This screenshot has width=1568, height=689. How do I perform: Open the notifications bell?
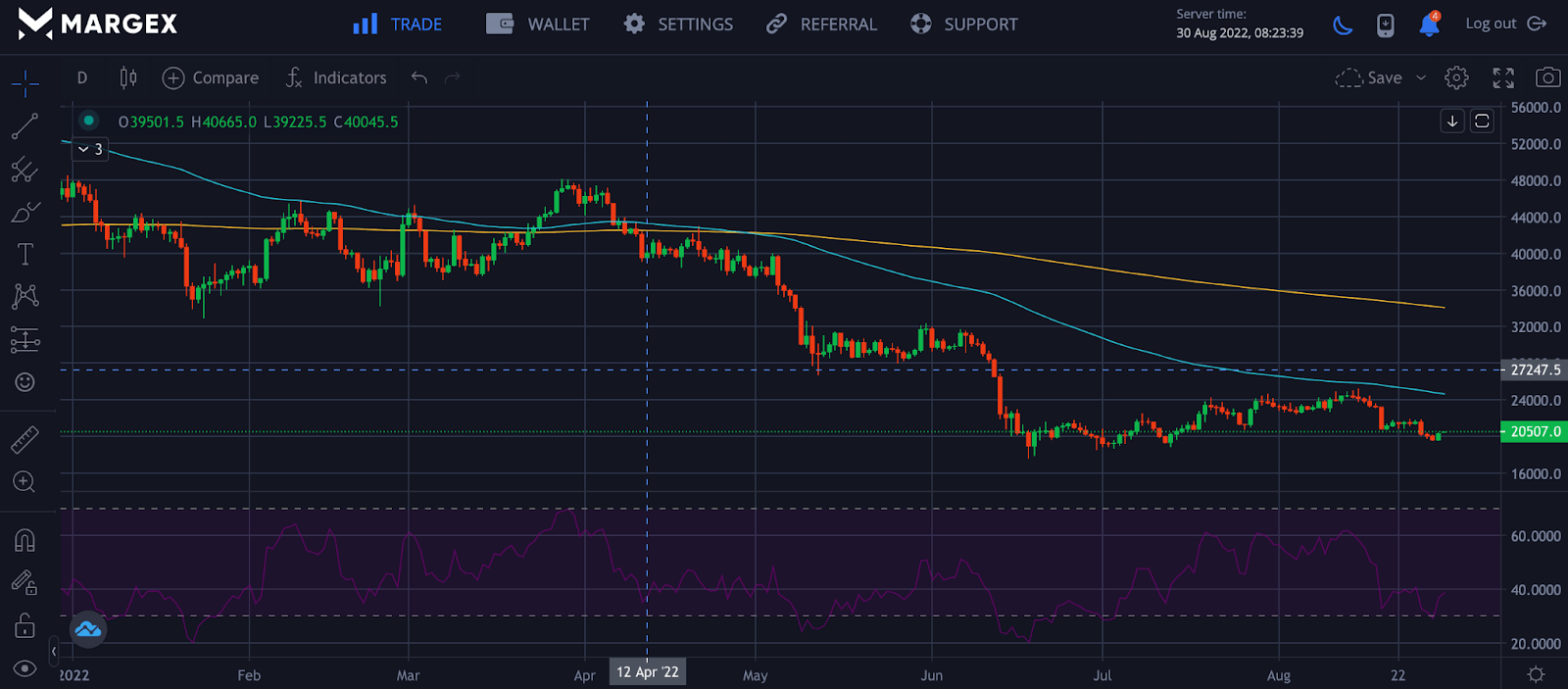tap(1429, 25)
